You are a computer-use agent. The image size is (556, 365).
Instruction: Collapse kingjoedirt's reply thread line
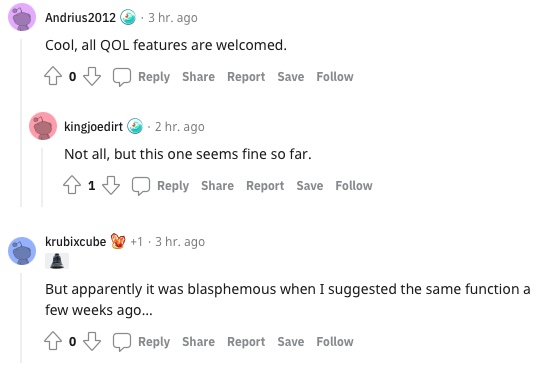[x=42, y=177]
